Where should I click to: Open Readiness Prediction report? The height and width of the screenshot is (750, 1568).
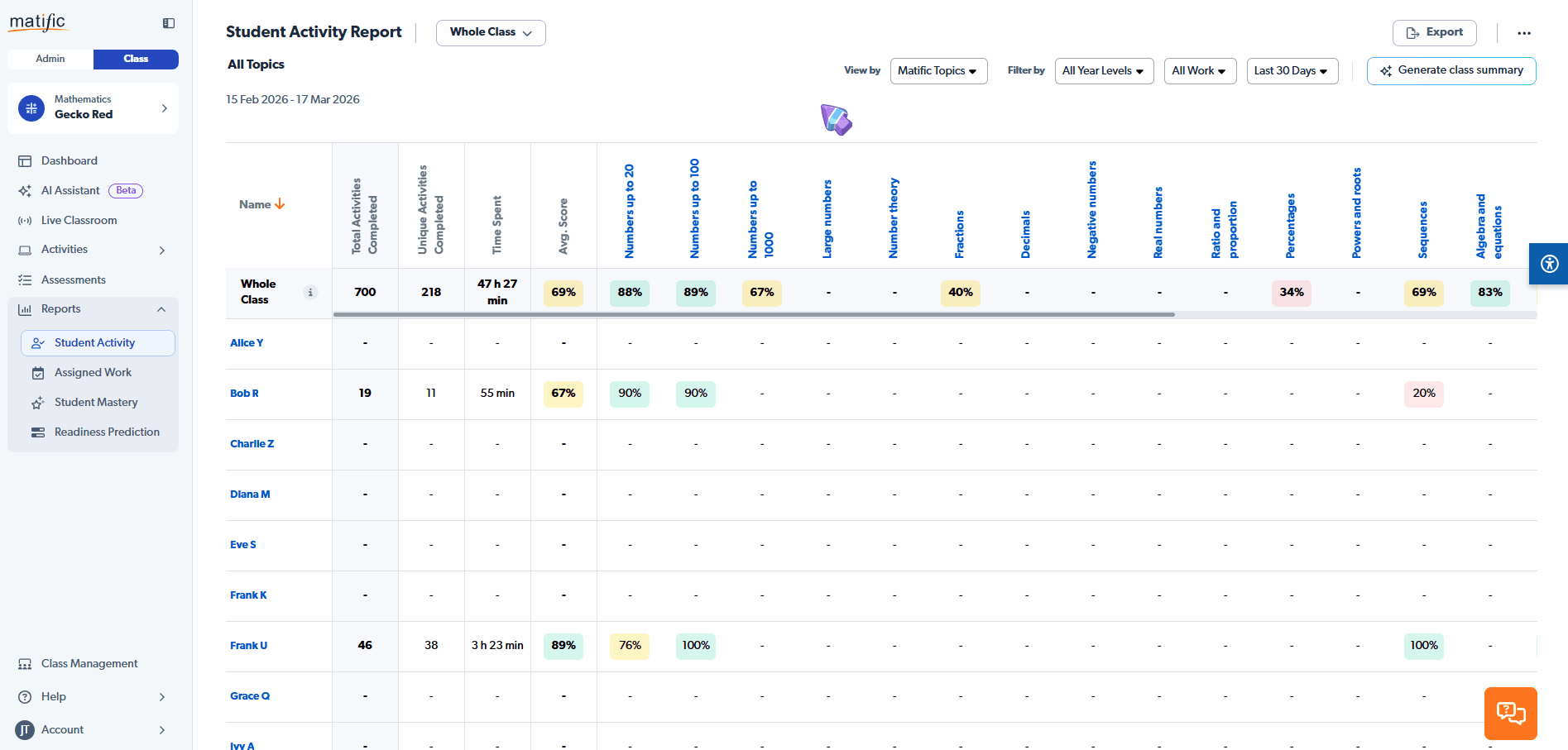click(107, 432)
